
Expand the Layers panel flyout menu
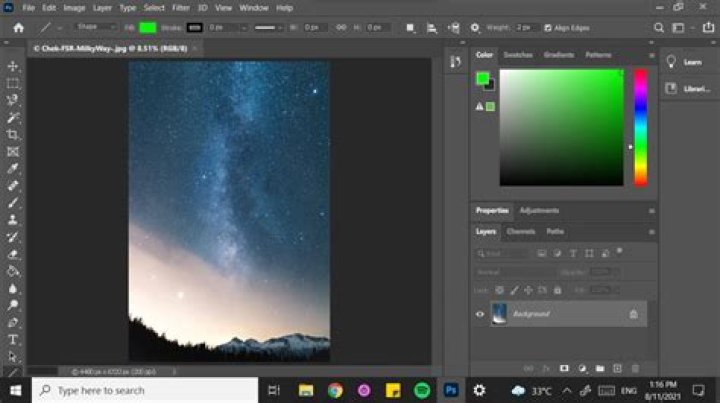coord(651,231)
